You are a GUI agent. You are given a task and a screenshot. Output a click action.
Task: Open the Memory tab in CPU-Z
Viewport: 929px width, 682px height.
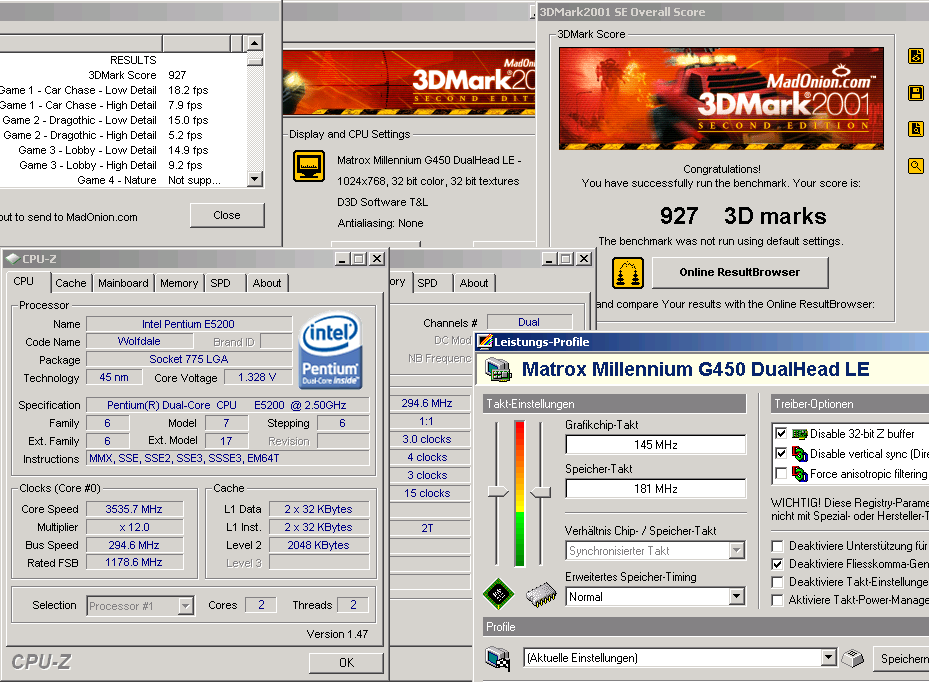tap(179, 283)
